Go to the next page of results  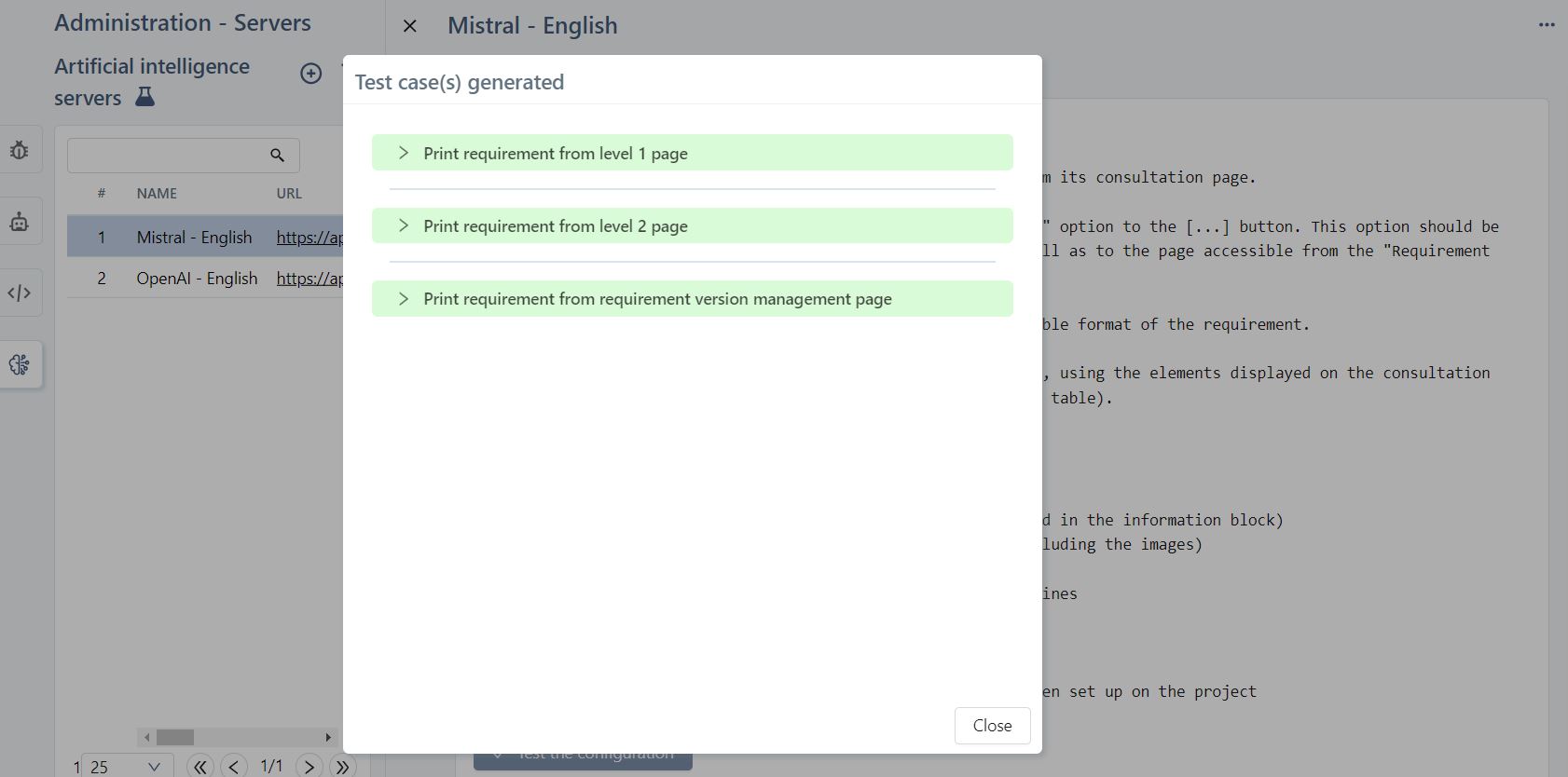point(309,767)
